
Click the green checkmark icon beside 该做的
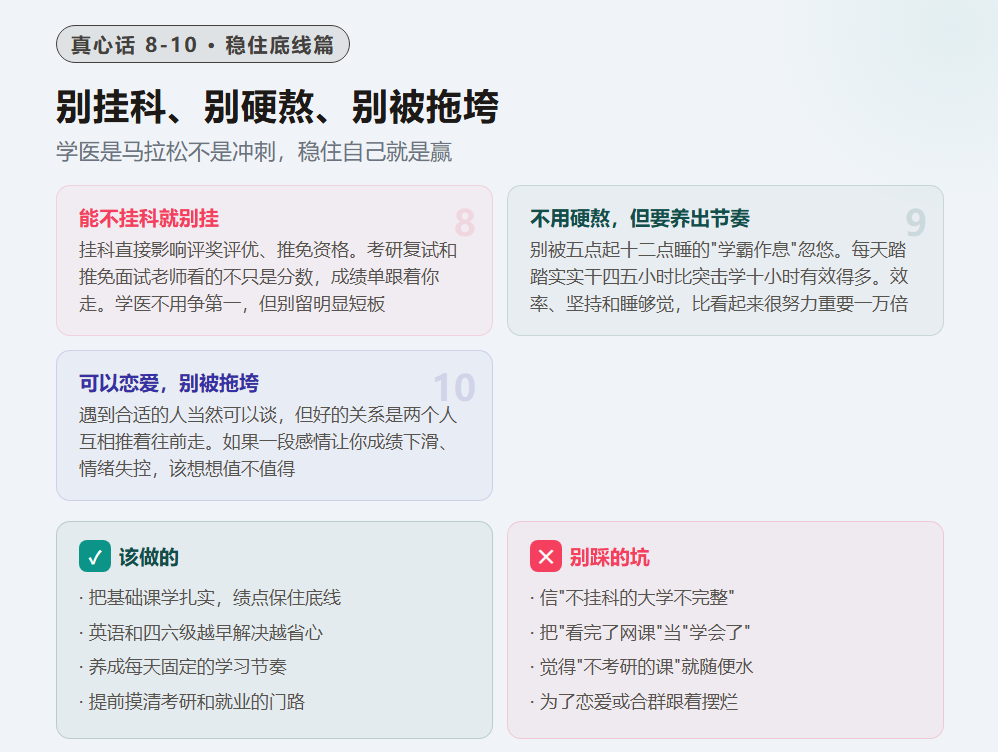(95, 557)
